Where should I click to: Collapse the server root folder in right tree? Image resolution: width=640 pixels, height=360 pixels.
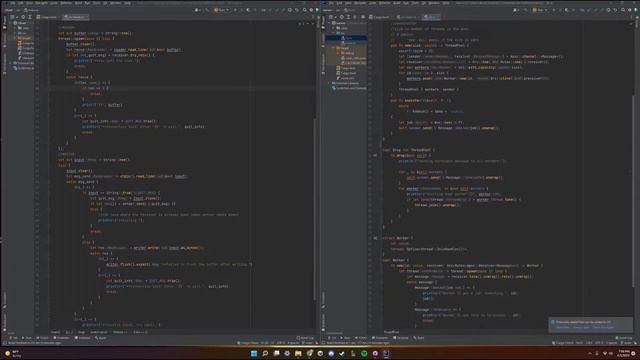329,23
